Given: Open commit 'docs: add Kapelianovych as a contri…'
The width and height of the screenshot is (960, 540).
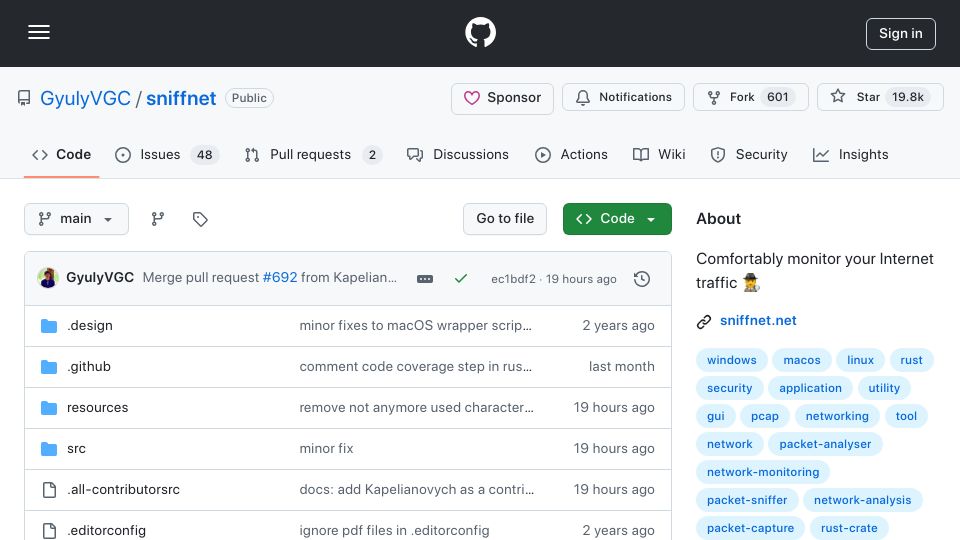Looking at the screenshot, I should point(416,490).
